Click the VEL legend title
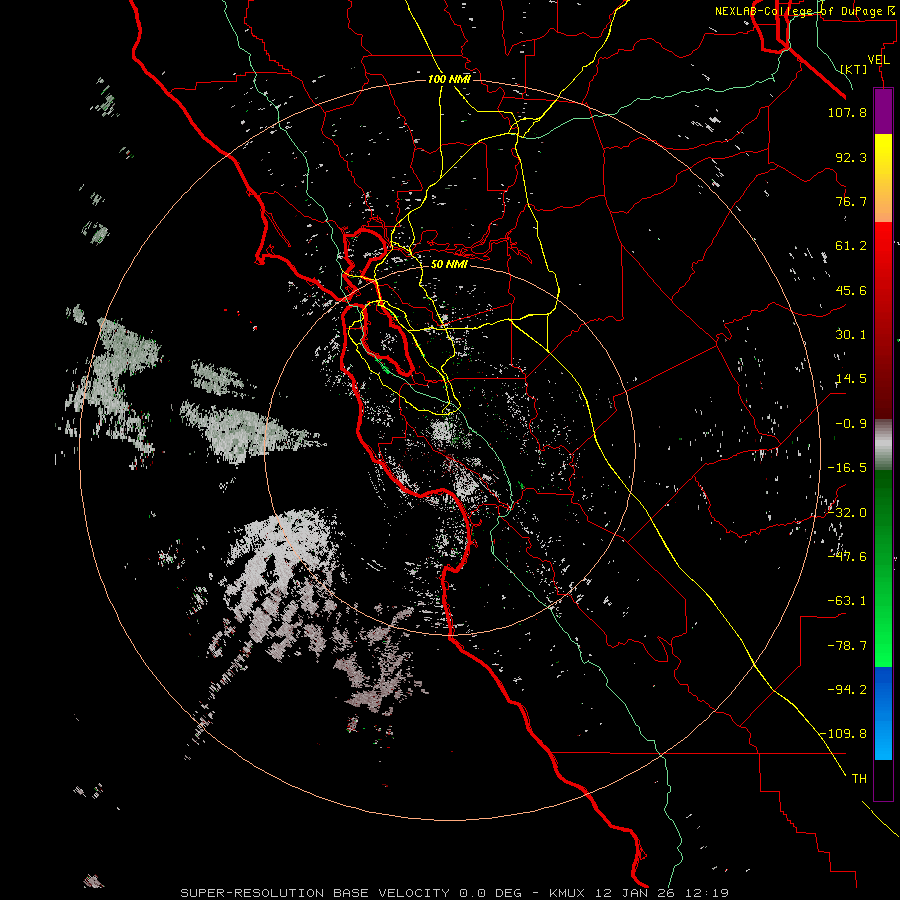This screenshot has height=900, width=900. (x=878, y=60)
